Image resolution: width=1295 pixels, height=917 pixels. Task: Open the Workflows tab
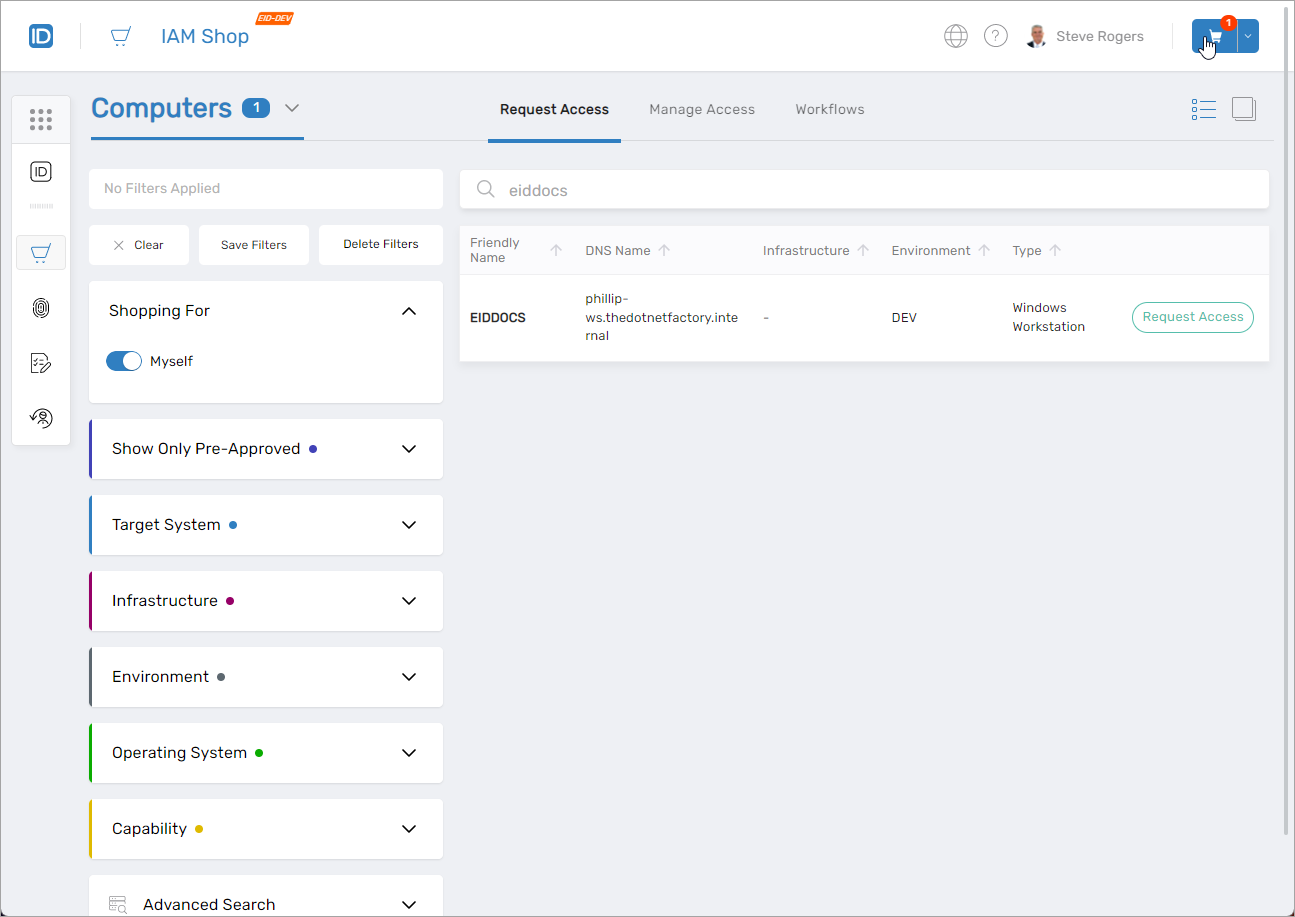pyautogui.click(x=829, y=110)
